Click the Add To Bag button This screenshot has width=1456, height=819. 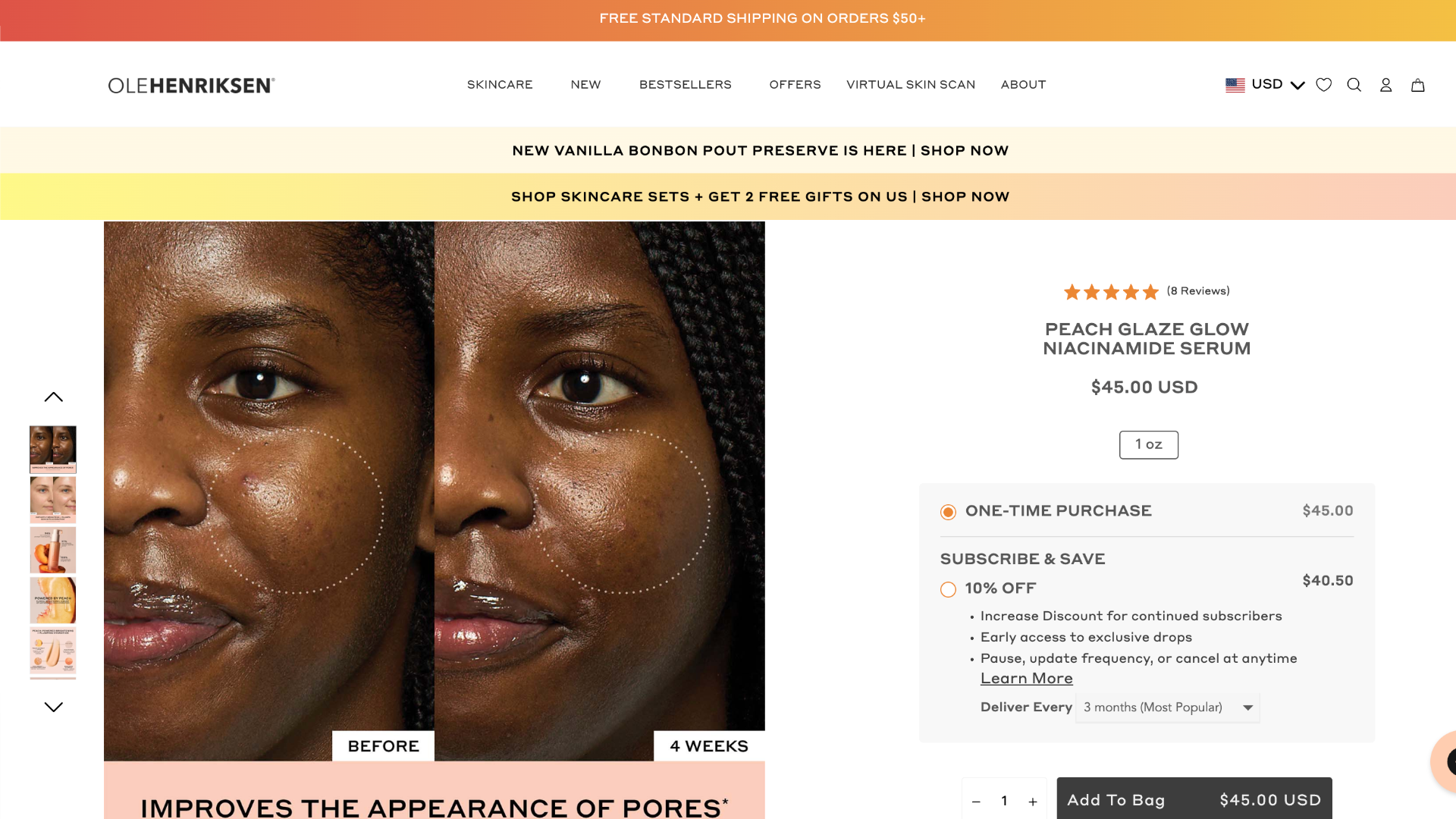click(1194, 799)
